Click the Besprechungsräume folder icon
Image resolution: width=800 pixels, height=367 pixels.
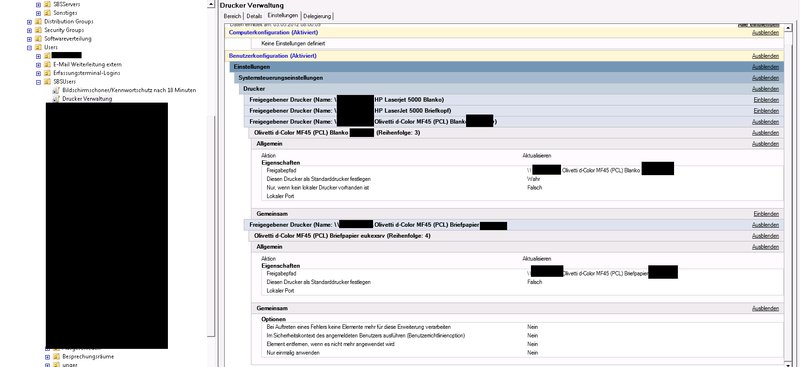tap(56, 356)
